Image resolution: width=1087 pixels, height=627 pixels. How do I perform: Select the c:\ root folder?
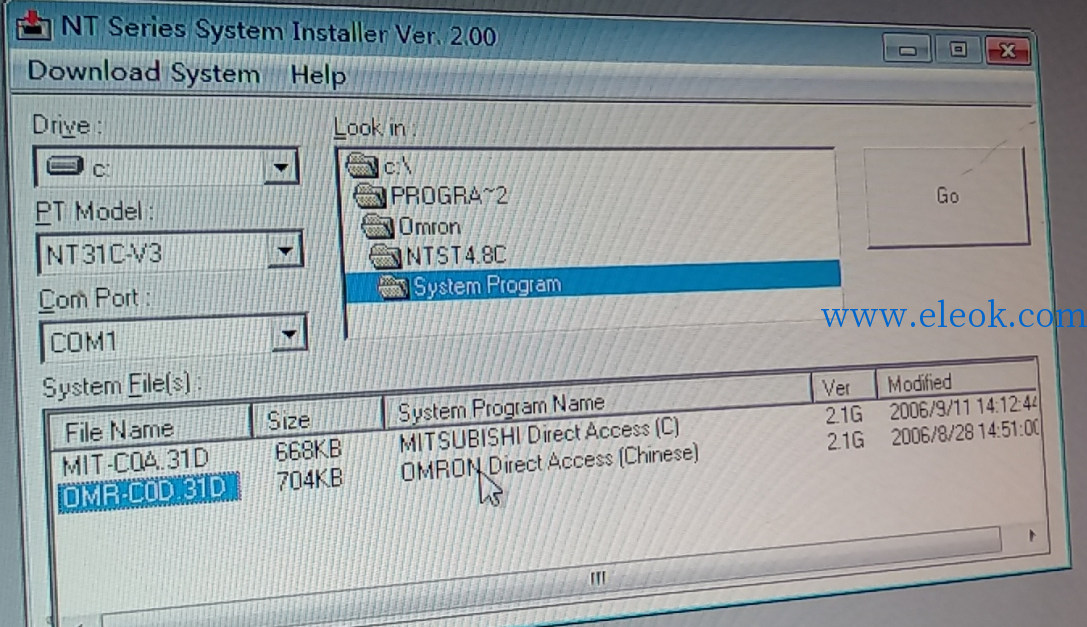pyautogui.click(x=398, y=166)
